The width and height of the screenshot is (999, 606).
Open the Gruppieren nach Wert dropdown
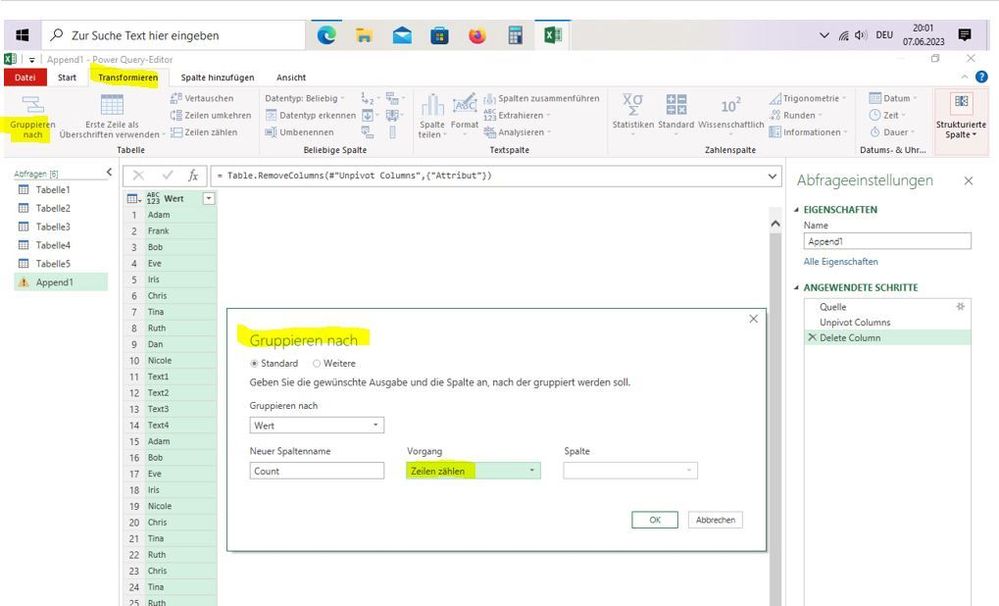click(317, 425)
